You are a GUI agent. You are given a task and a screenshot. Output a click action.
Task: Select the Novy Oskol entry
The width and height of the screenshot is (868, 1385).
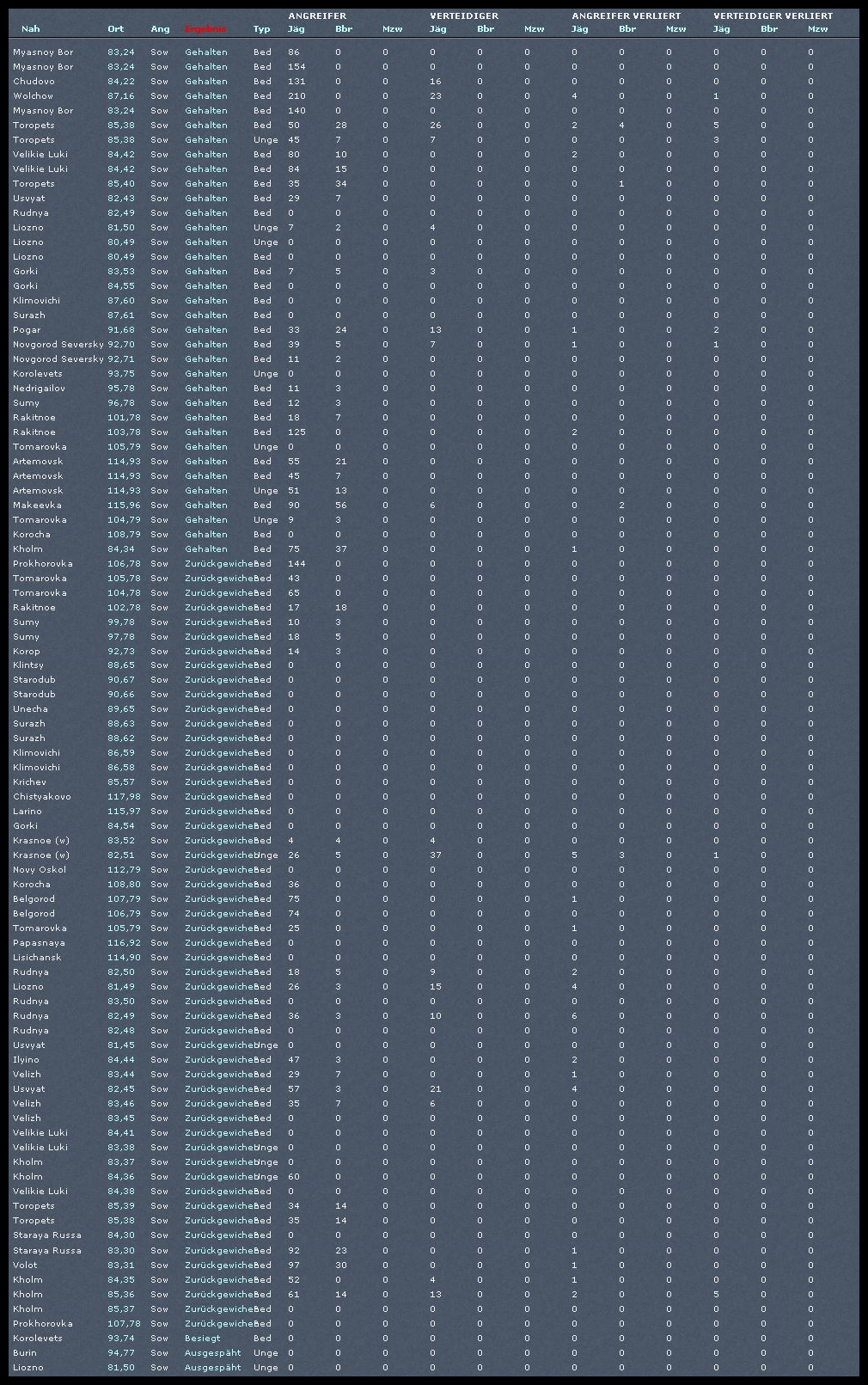(x=39, y=870)
